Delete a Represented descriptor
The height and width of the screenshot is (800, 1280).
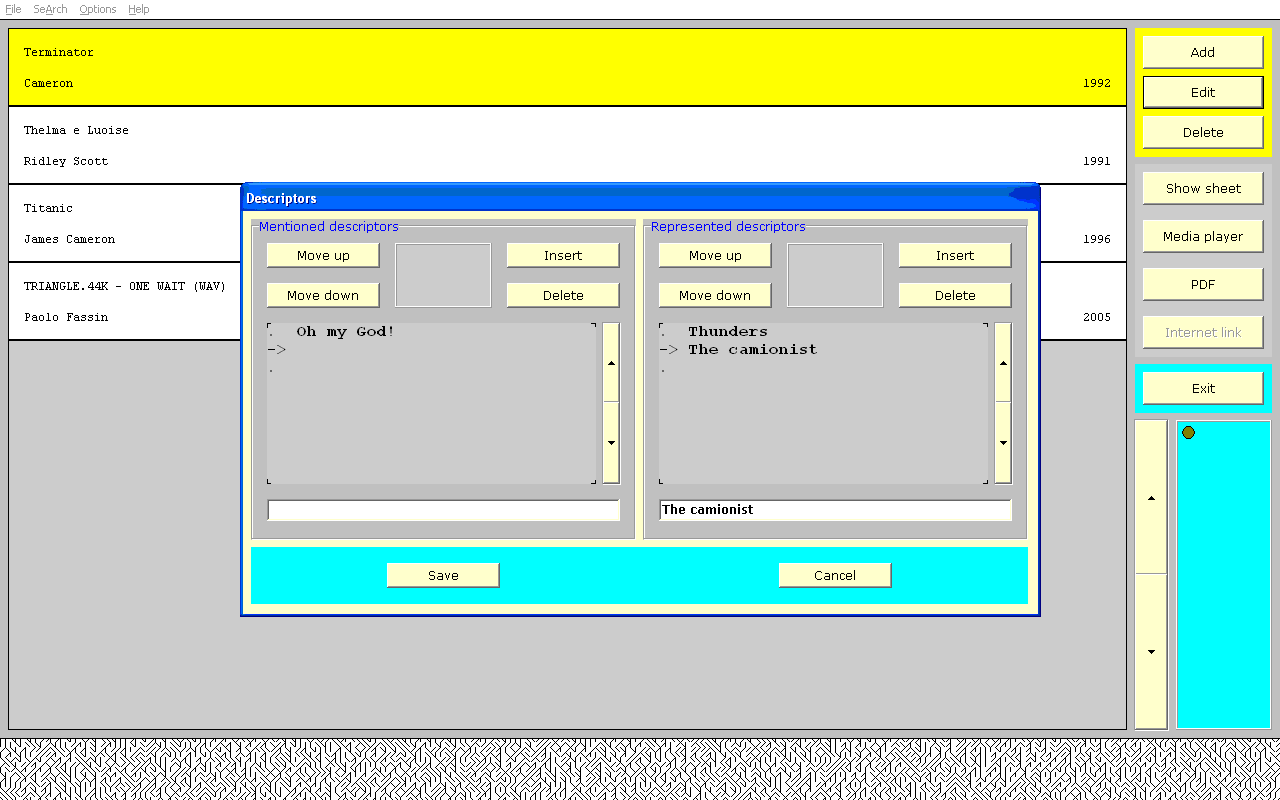click(955, 295)
